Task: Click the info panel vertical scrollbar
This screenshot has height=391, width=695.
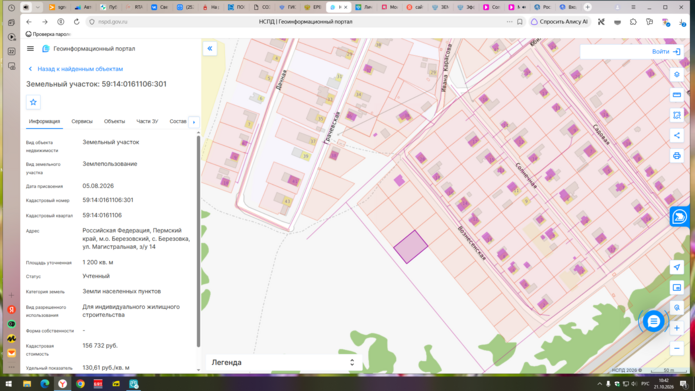Action: [x=198, y=242]
